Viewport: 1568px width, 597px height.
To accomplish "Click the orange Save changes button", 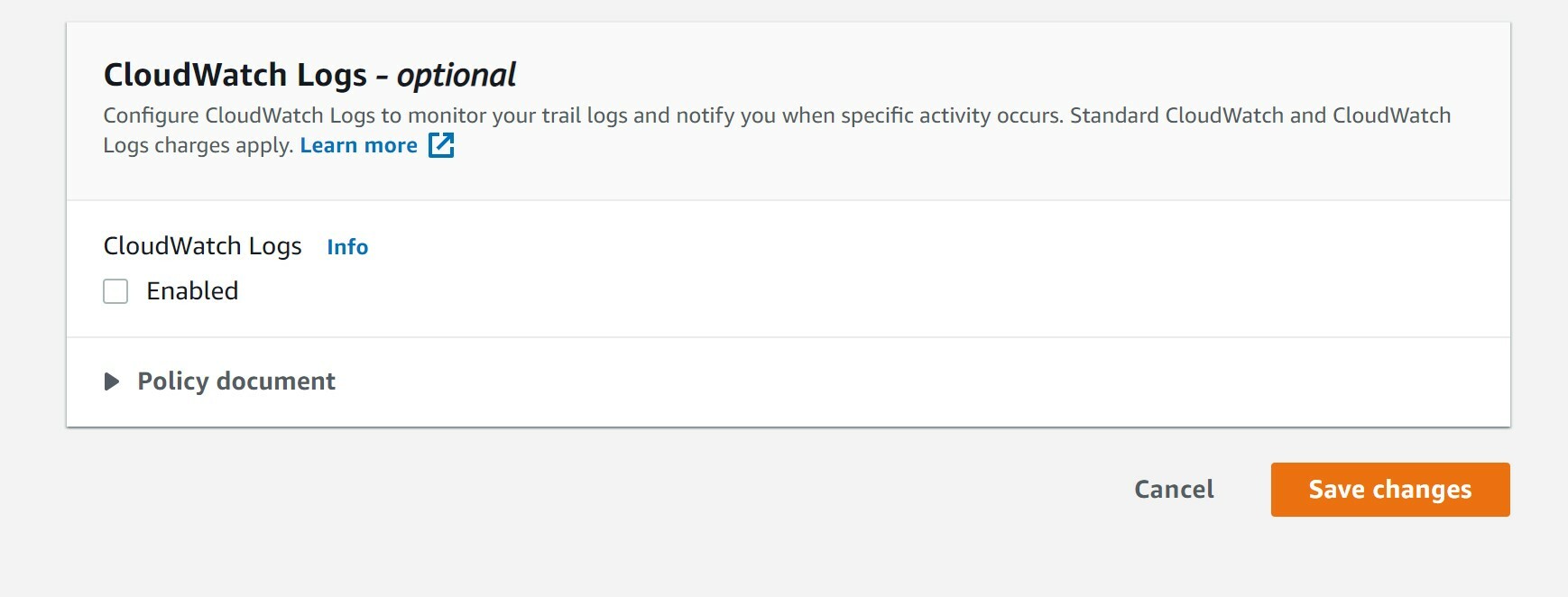I will pyautogui.click(x=1389, y=490).
